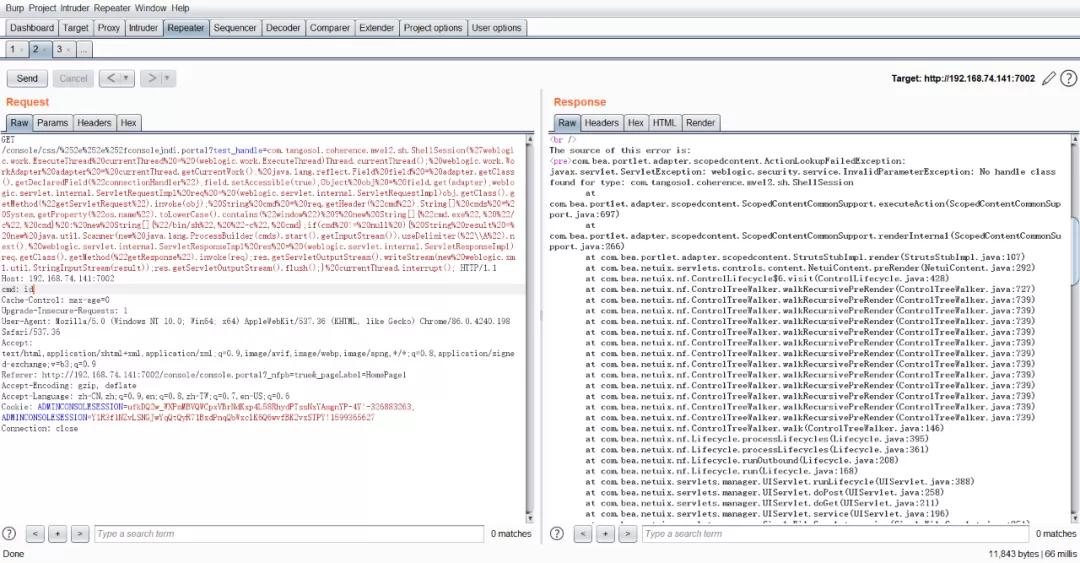Open the forward history dropdown arrow
The width and height of the screenshot is (1080, 563).
(167, 79)
